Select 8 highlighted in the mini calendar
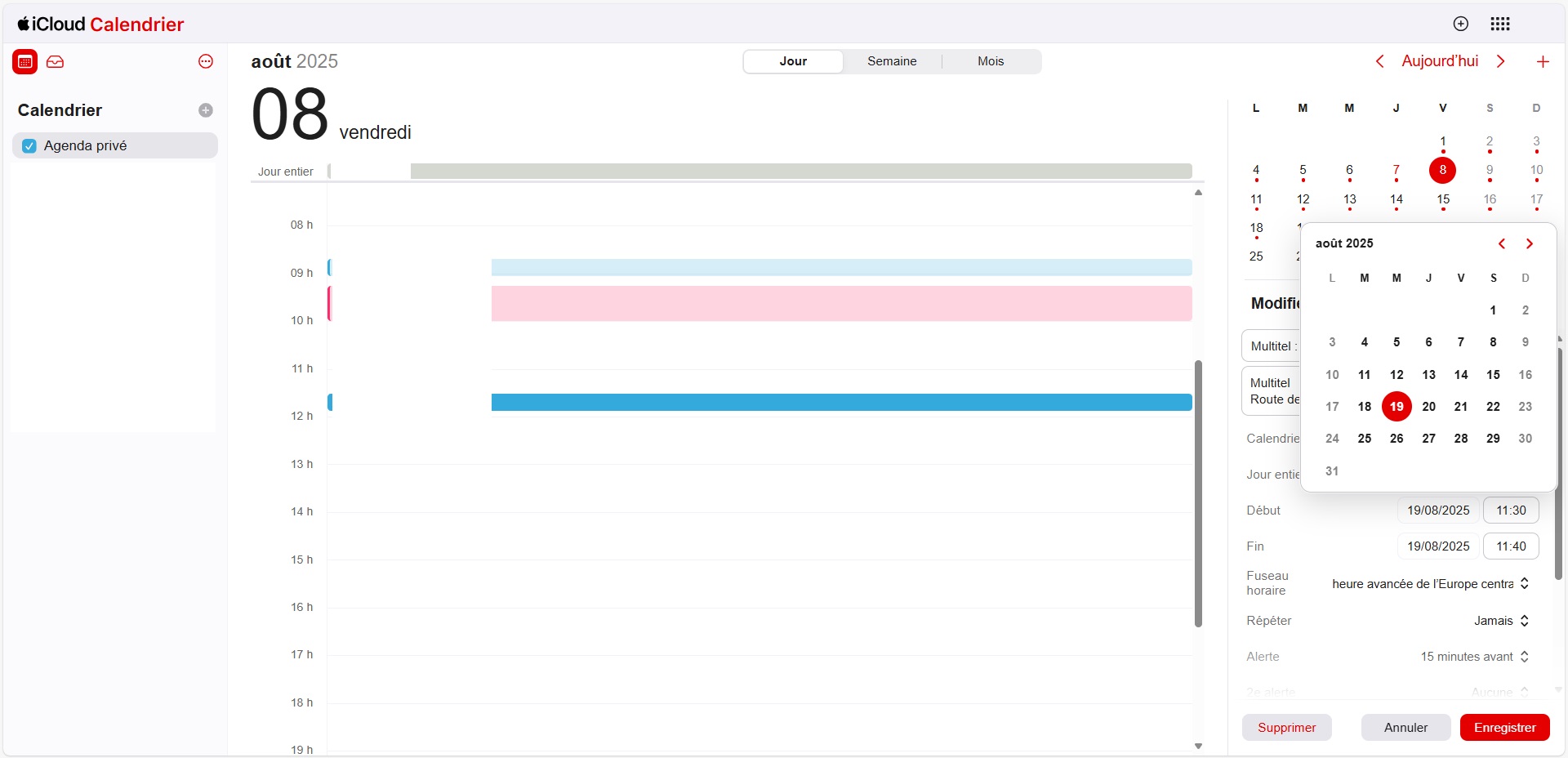Screen dimensions: 1568x758 pos(1443,170)
